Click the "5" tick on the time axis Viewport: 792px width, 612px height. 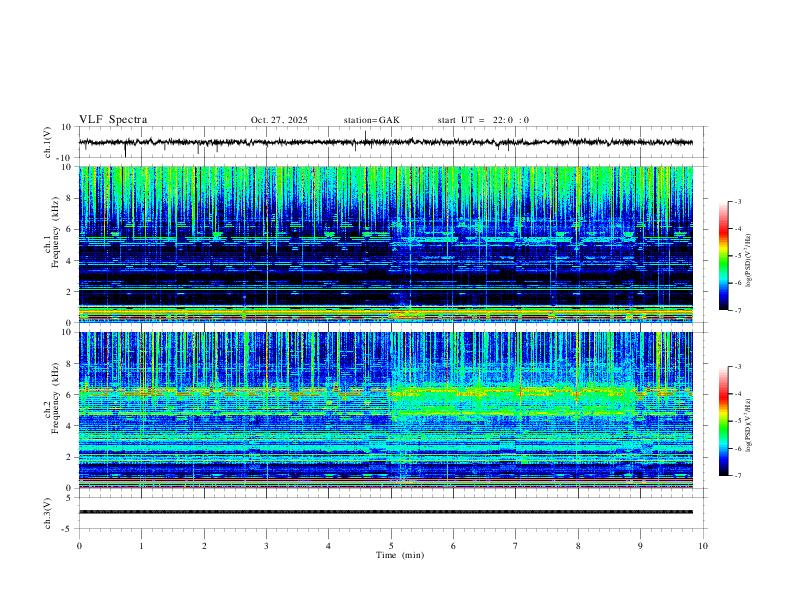(x=391, y=546)
